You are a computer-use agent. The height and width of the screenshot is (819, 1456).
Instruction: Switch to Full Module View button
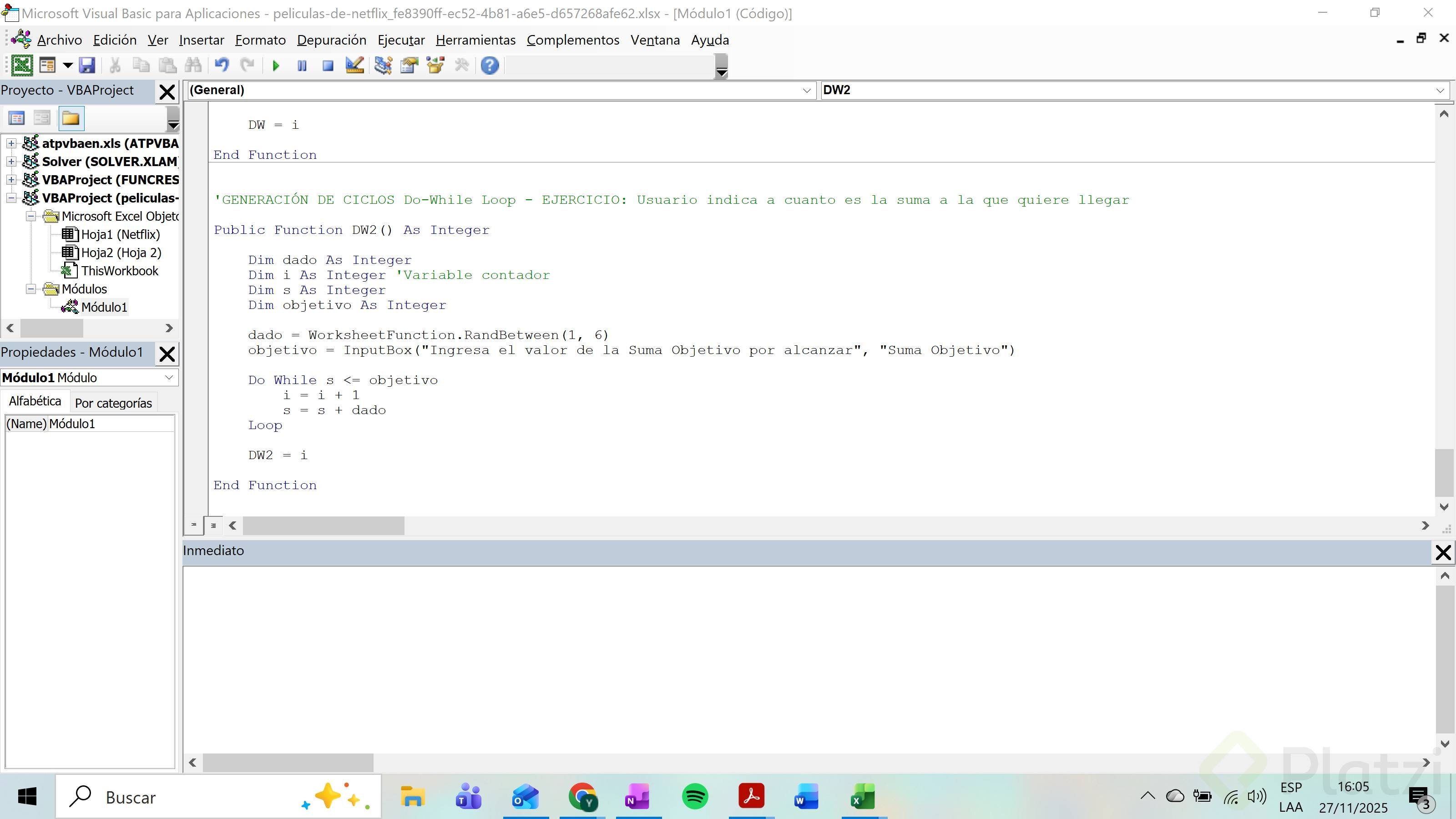(213, 525)
